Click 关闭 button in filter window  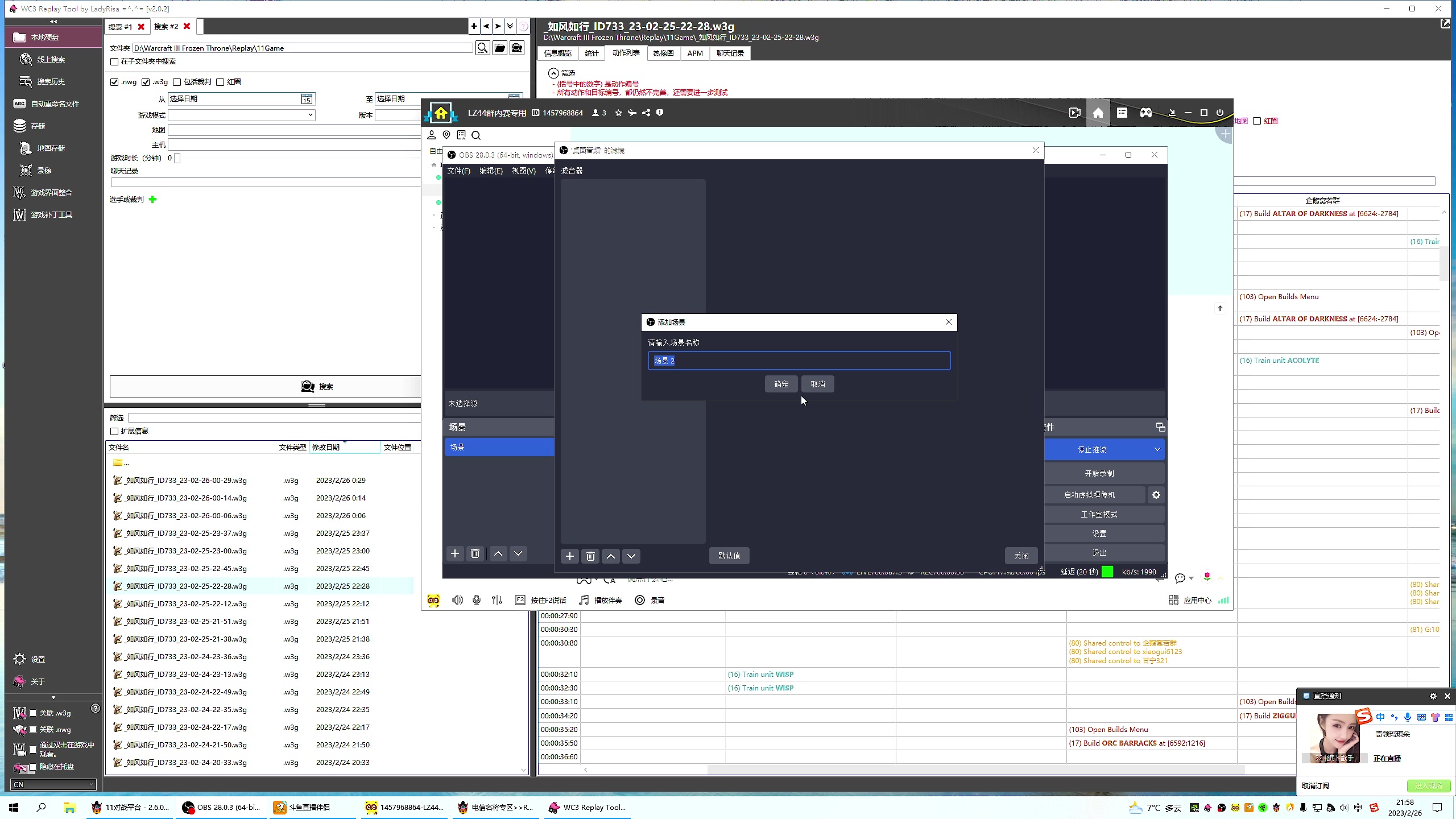click(x=1021, y=556)
